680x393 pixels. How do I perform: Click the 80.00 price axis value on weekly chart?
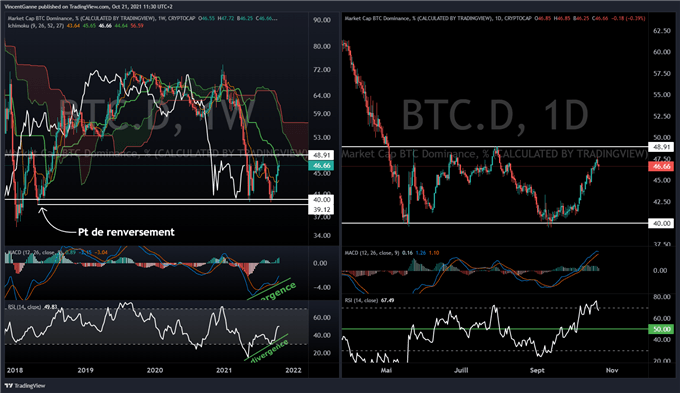(x=322, y=46)
